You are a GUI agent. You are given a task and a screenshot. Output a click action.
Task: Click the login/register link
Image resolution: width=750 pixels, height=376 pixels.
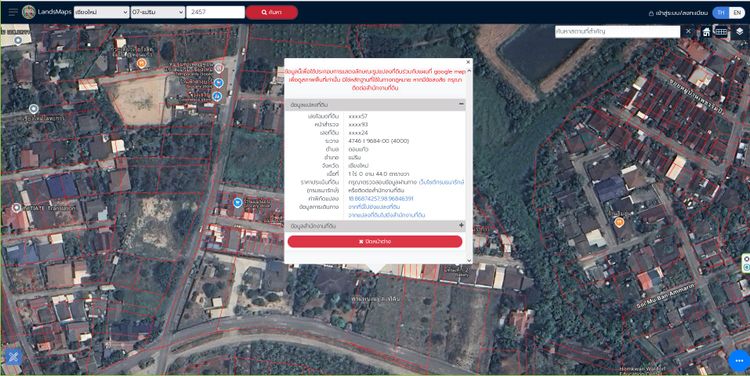(678, 13)
